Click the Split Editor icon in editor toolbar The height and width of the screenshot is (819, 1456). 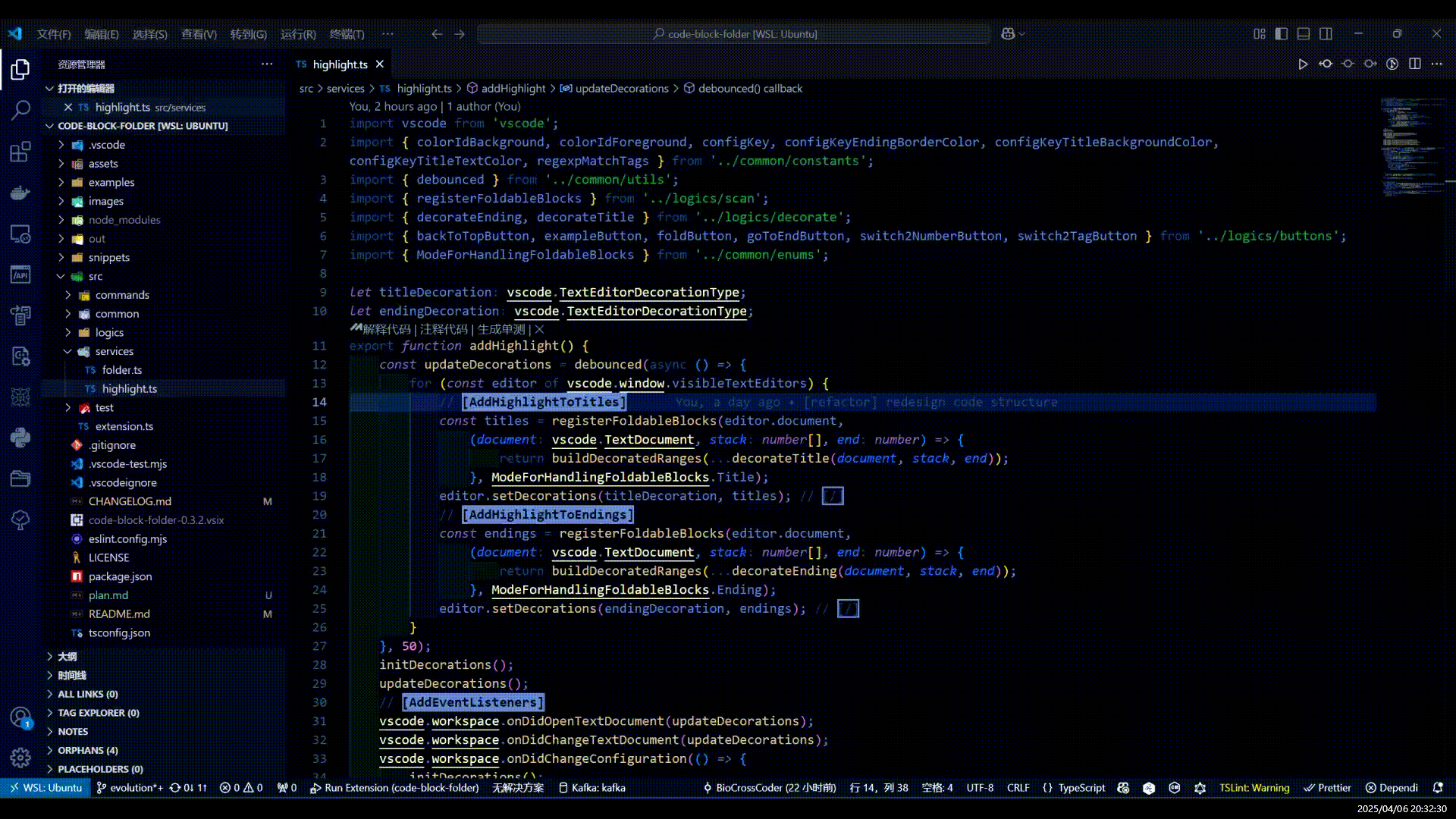pos(1414,64)
